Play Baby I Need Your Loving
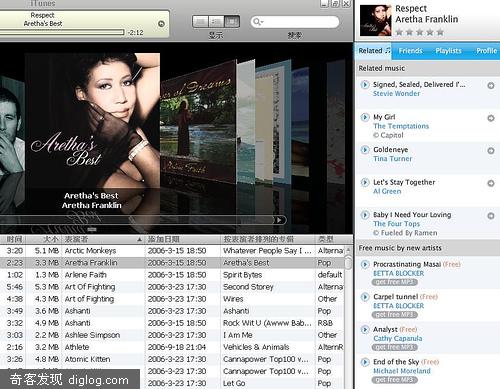This screenshot has width=500, height=389. click(x=365, y=215)
